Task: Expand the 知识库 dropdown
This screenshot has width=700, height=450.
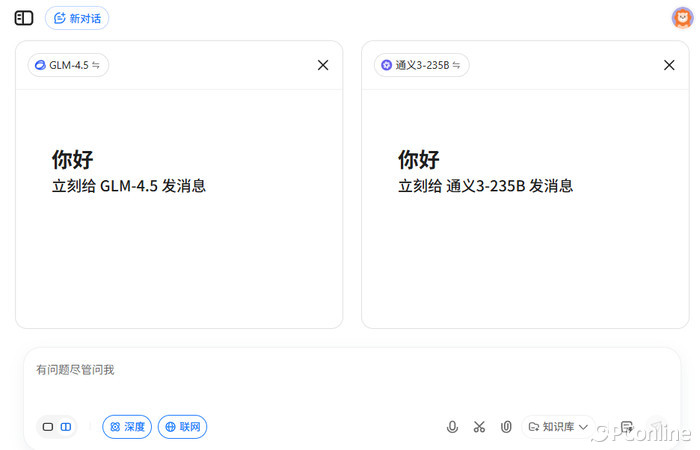Action: (x=558, y=427)
